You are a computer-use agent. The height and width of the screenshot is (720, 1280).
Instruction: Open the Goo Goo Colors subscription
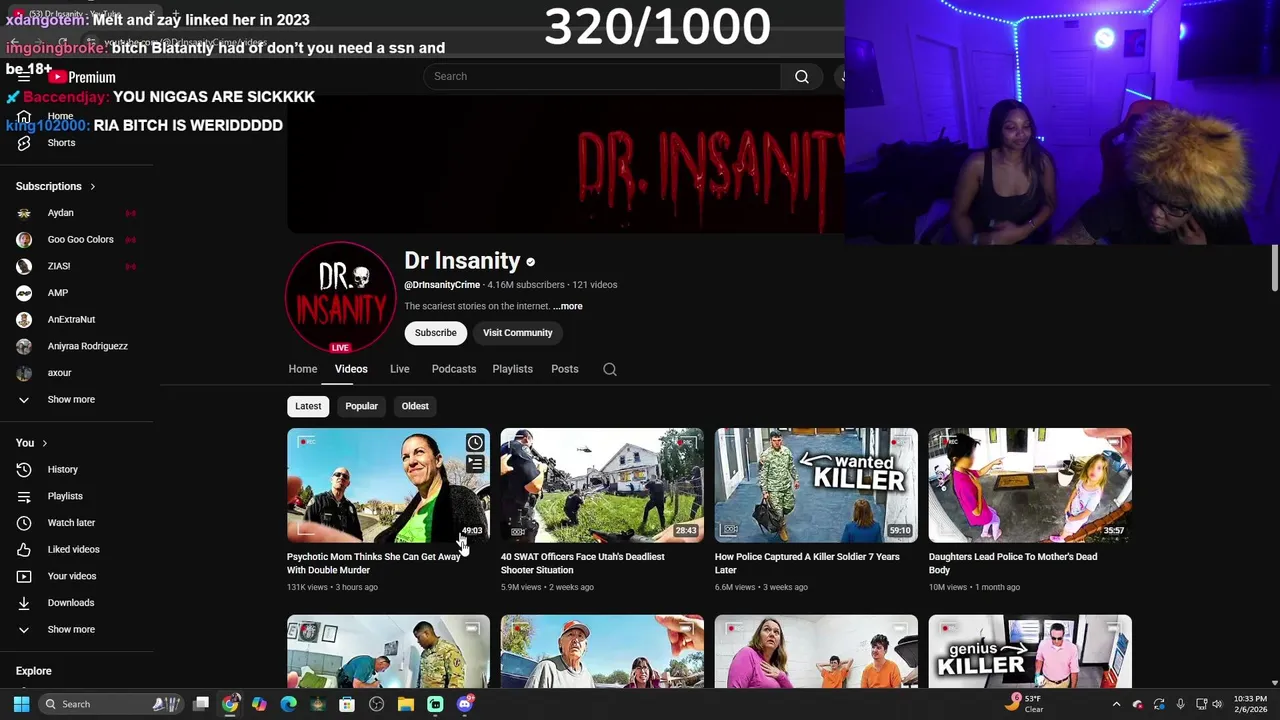80,240
